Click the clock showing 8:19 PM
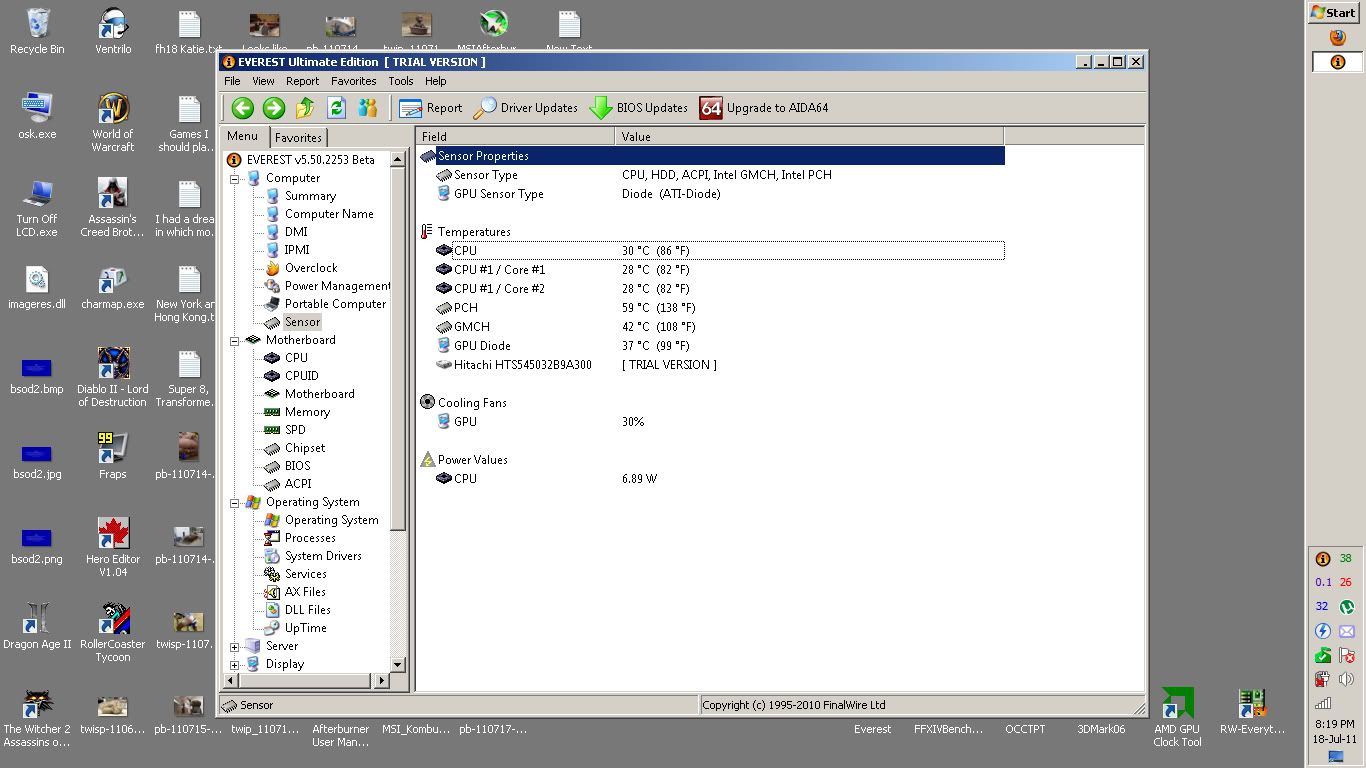 point(1335,724)
